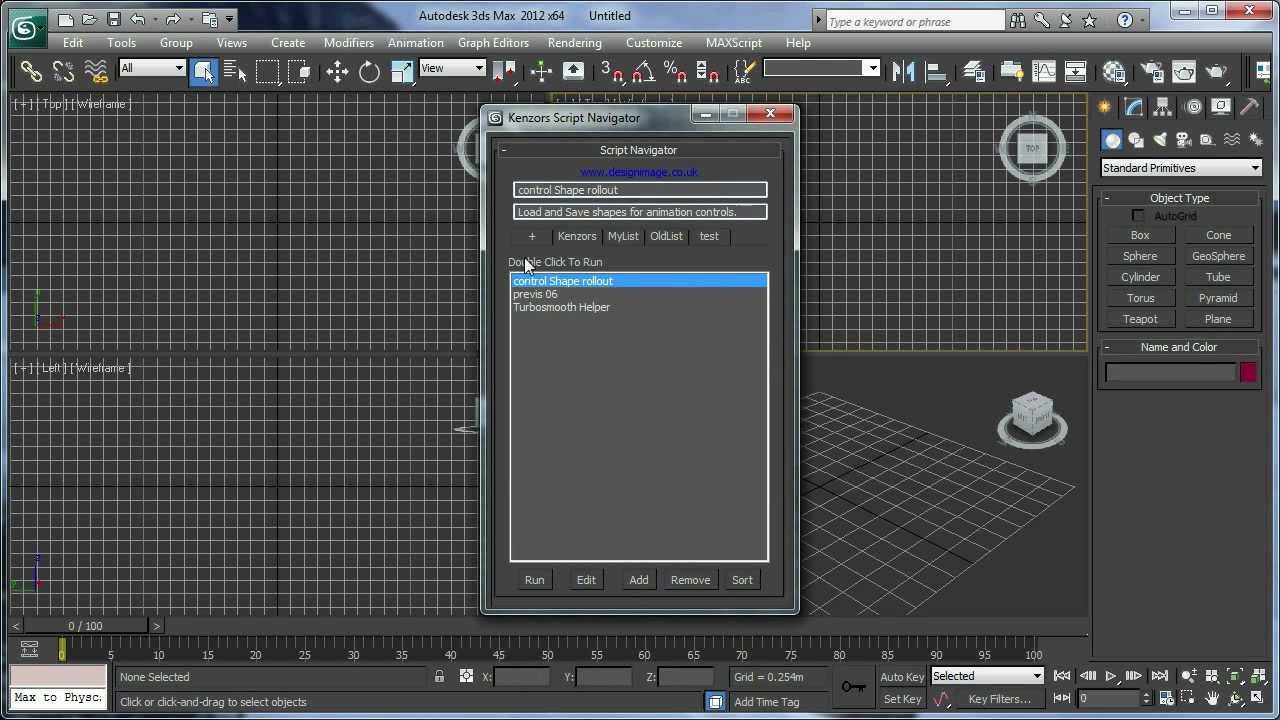Click the Align tool icon
Image resolution: width=1280 pixels, height=720 pixels.
[x=936, y=70]
